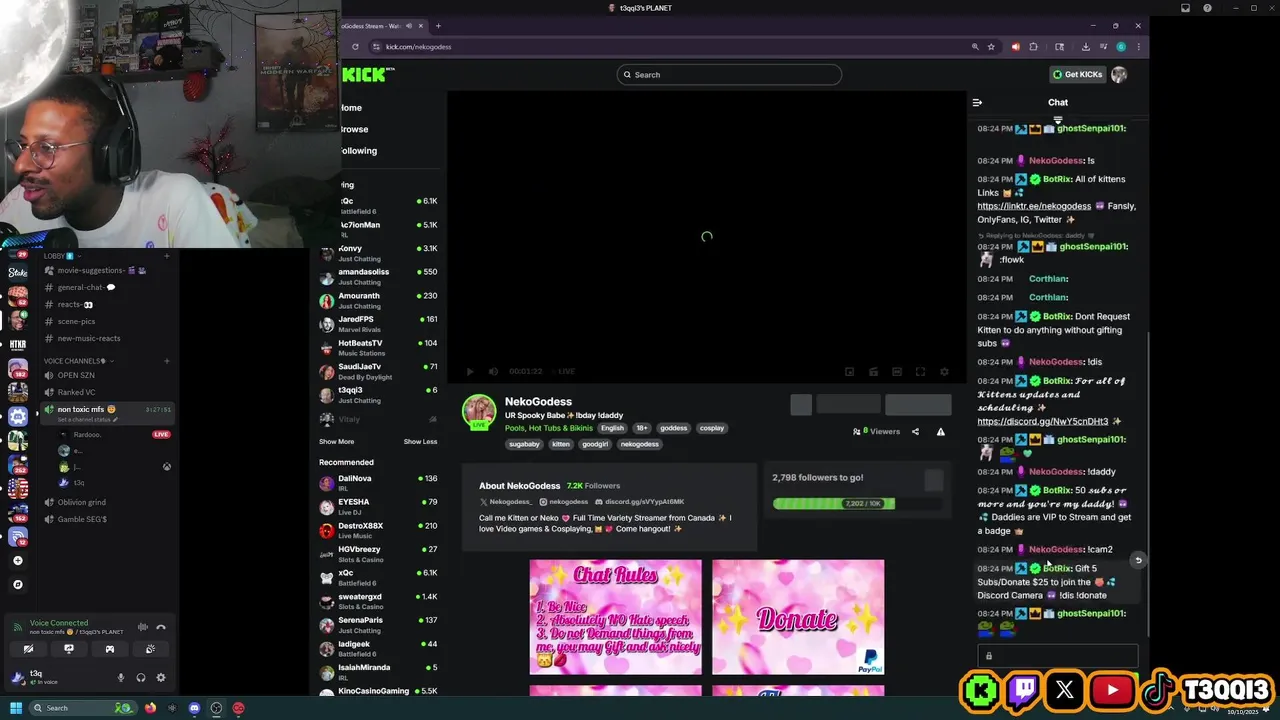1280x720 pixels.
Task: Open KinoCasinoGaming recommended channel
Action: 378,692
